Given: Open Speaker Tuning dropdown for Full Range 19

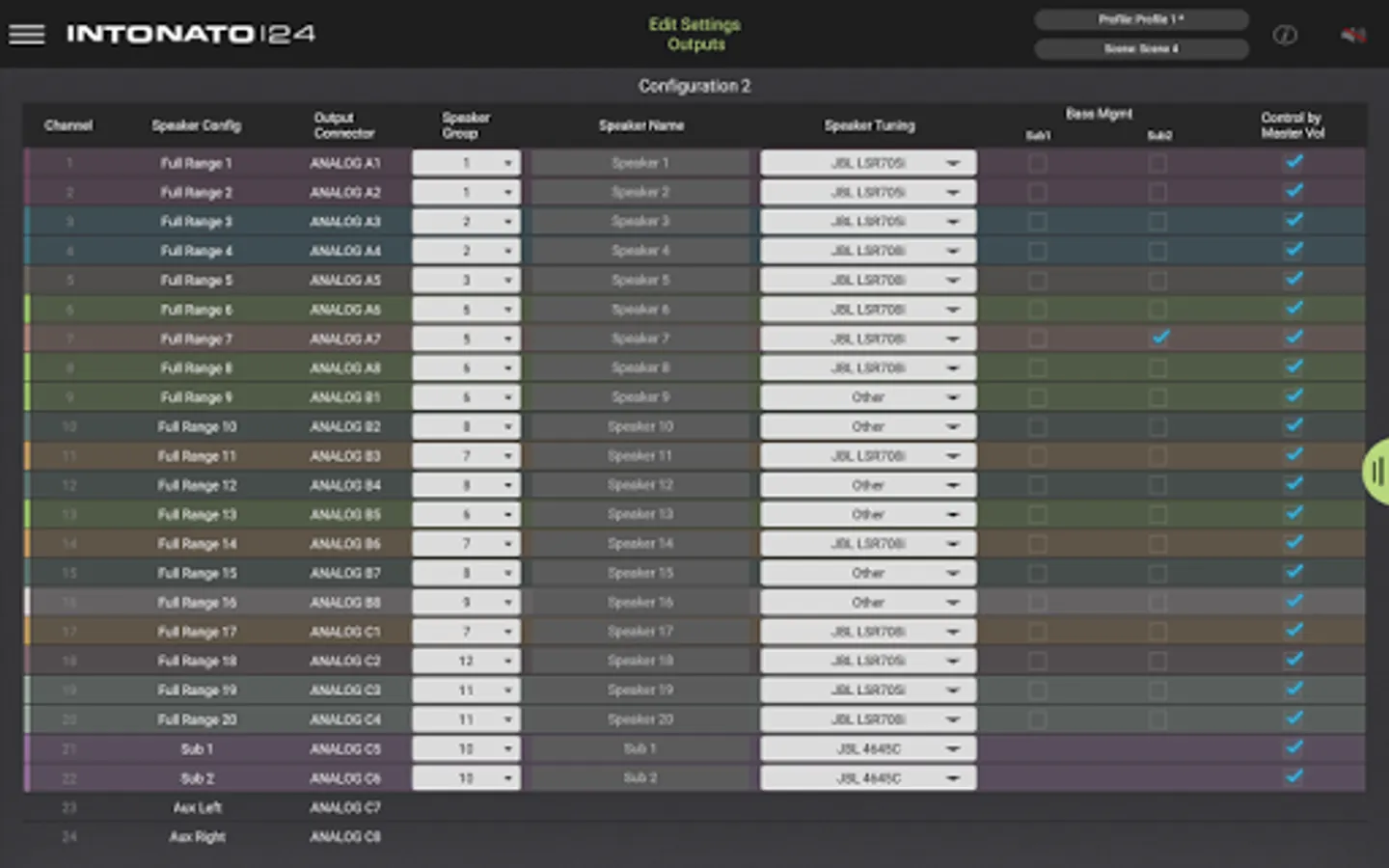Looking at the screenshot, I should (x=868, y=691).
